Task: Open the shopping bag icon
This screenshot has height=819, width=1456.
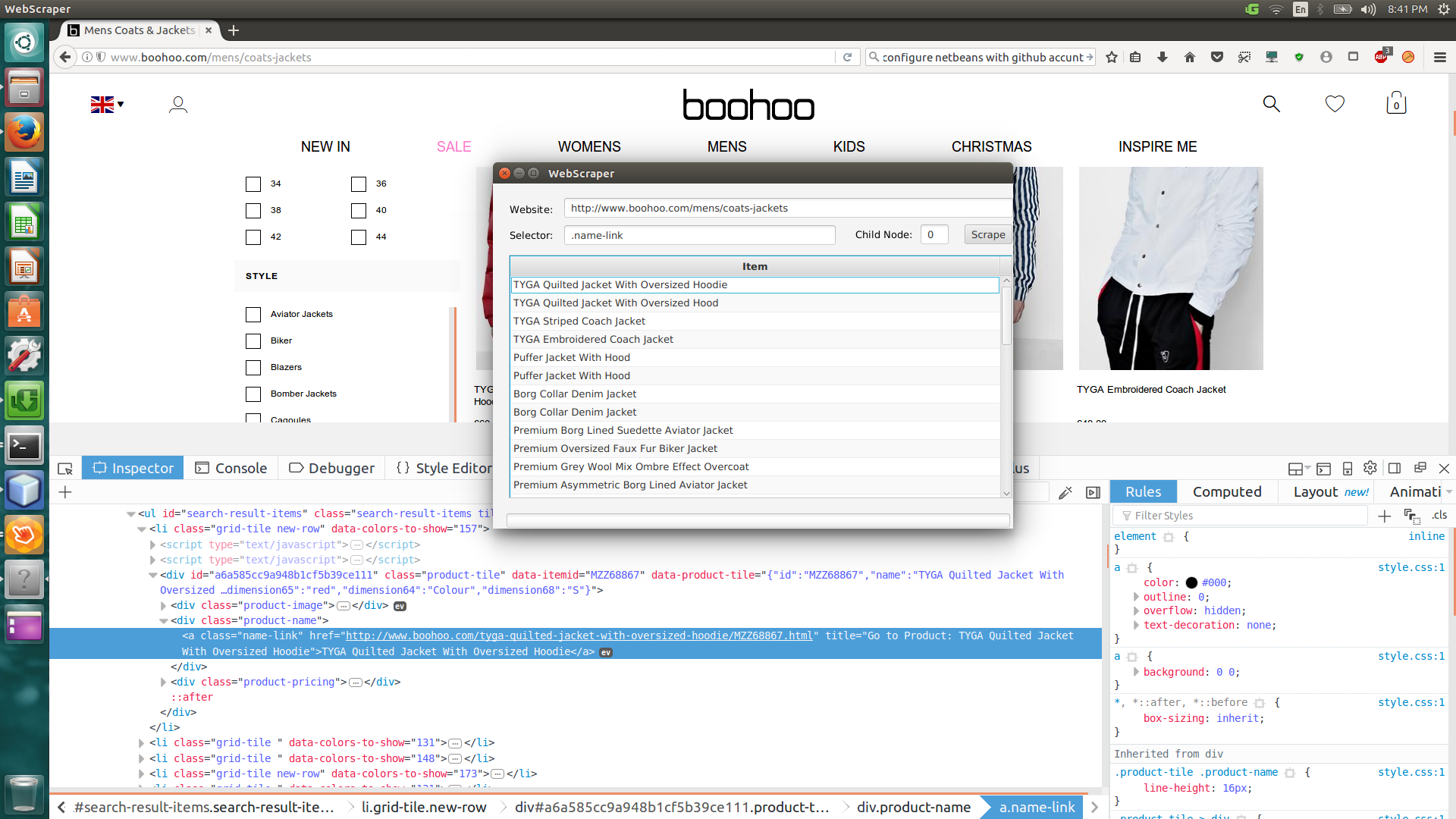Action: [1396, 103]
